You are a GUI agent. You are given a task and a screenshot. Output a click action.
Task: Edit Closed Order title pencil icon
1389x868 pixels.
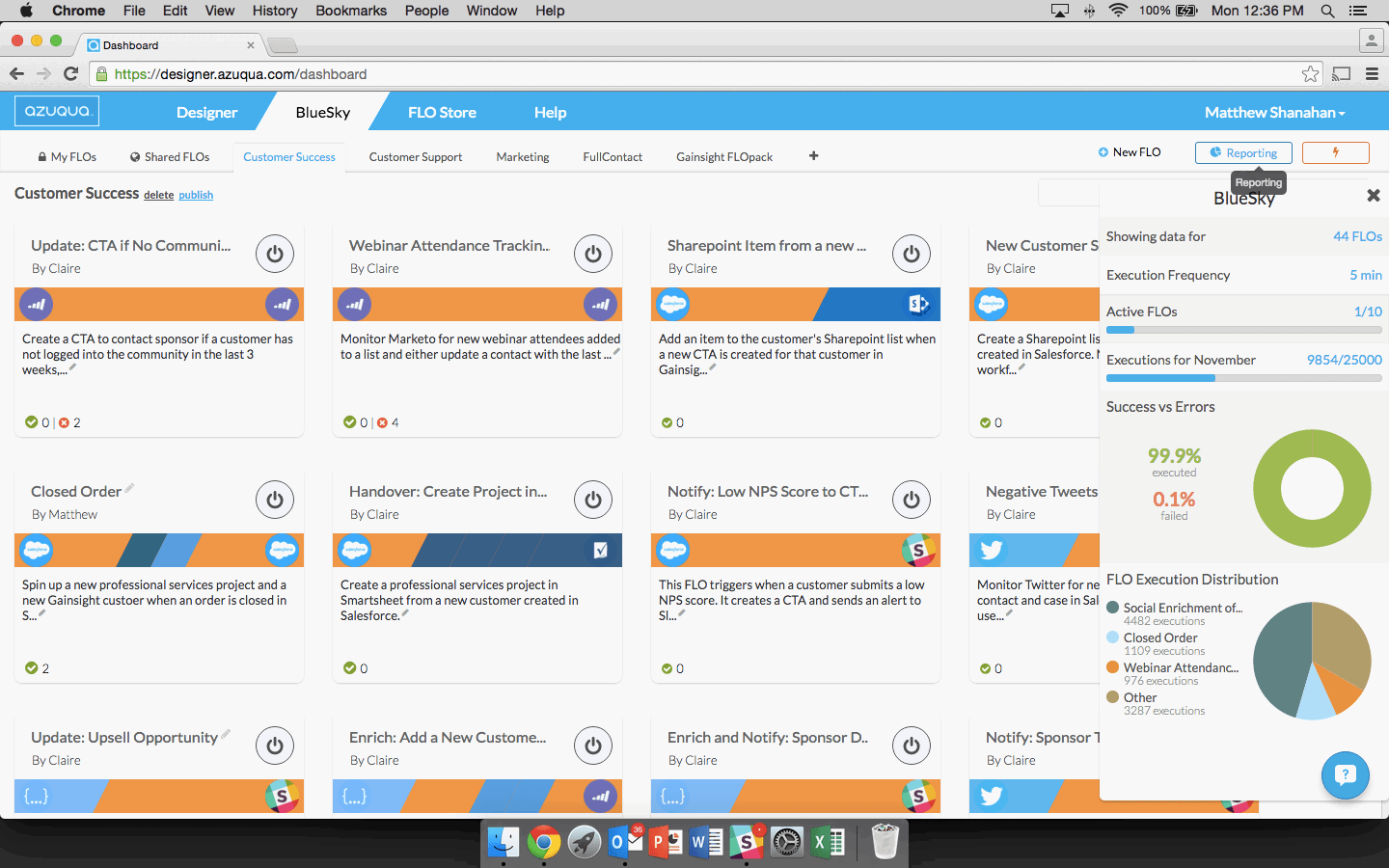pos(129,488)
